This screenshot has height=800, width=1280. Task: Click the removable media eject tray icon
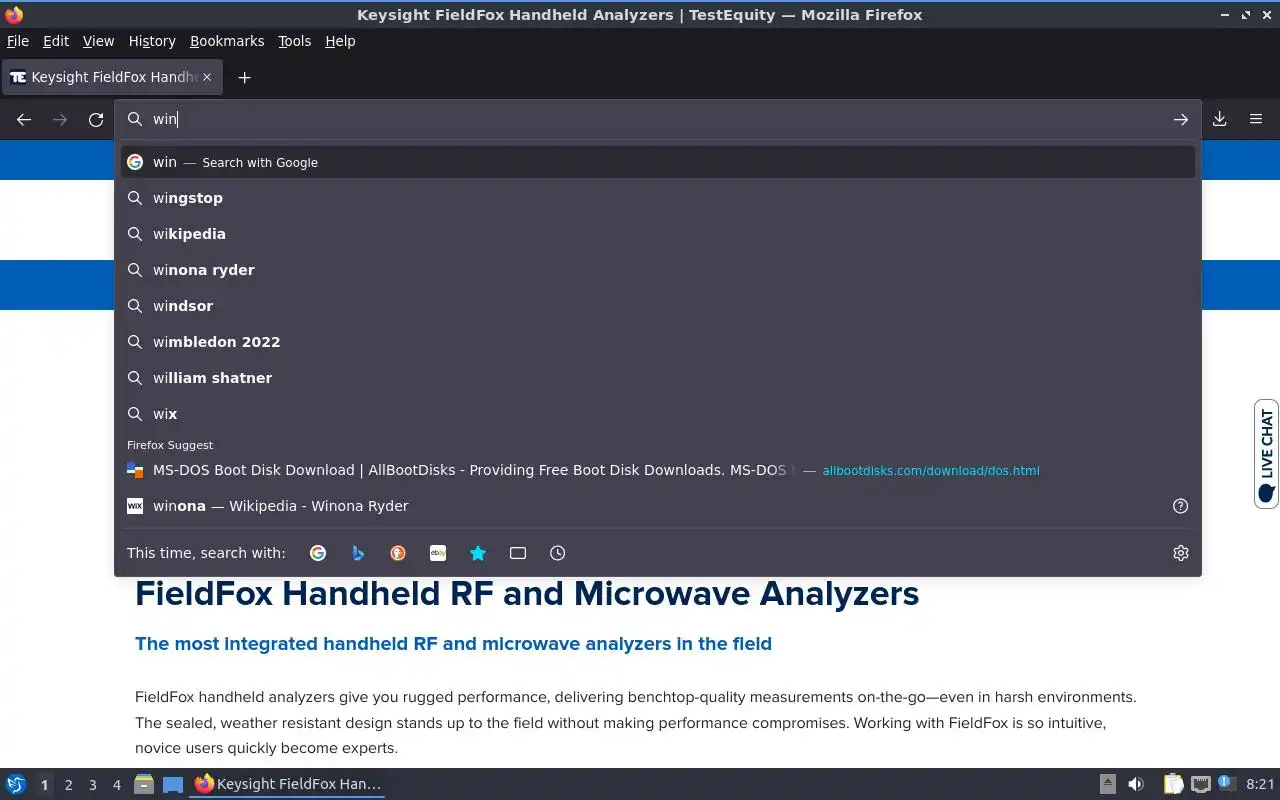[1108, 784]
